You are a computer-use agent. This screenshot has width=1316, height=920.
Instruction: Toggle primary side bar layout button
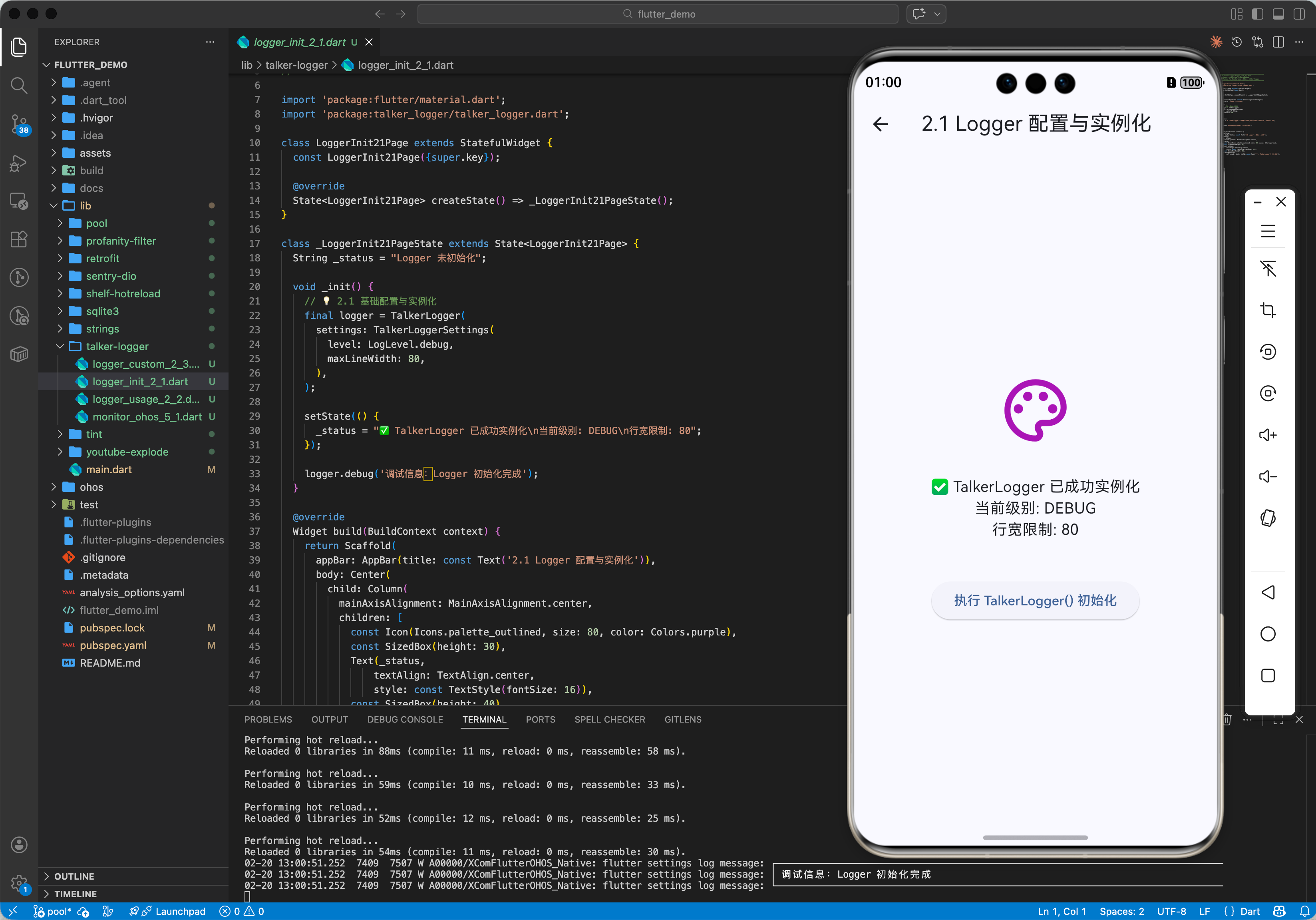click(1257, 14)
